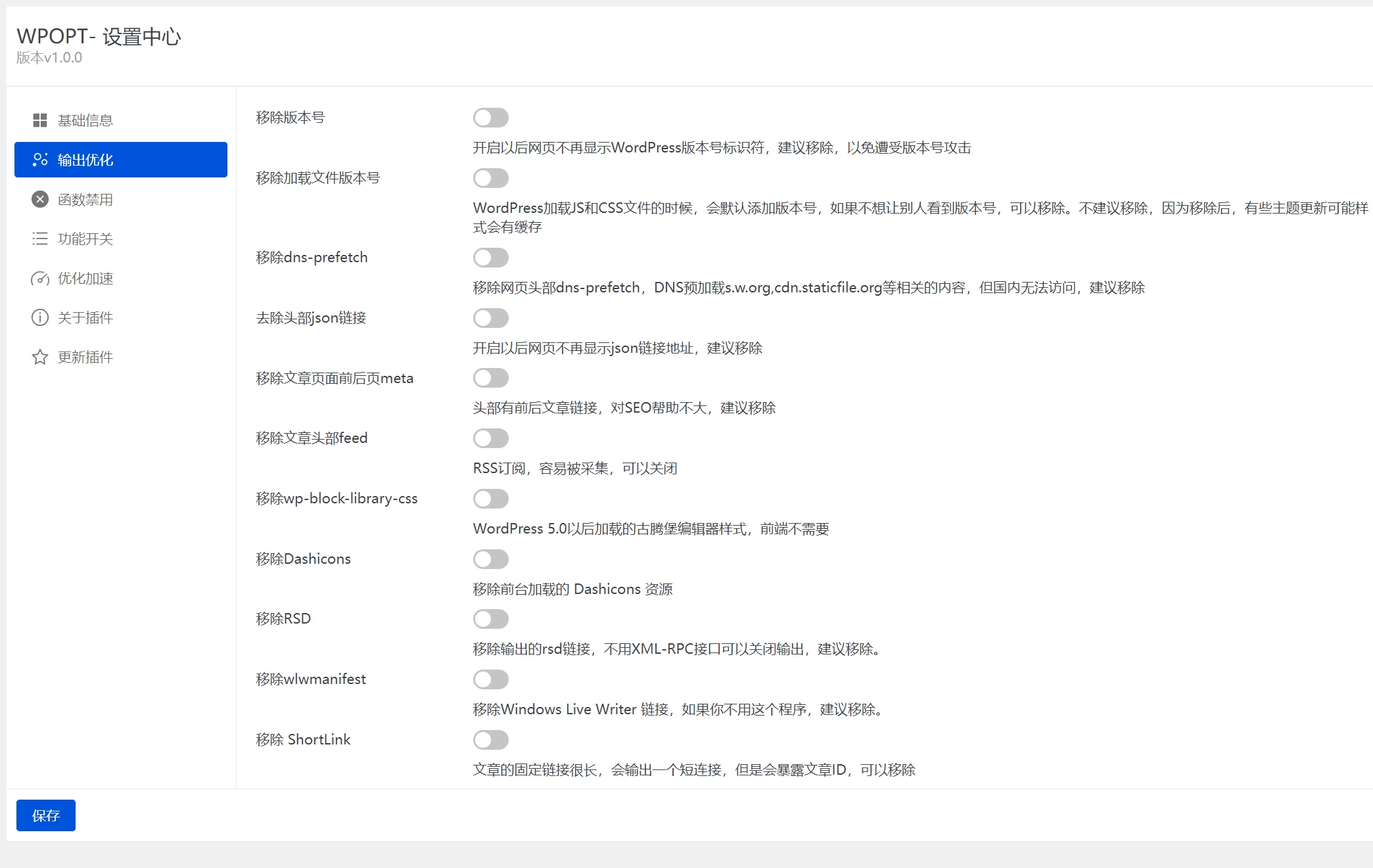The image size is (1373, 868).
Task: Click the 短连接 ShortLink description text
Action: (x=694, y=770)
